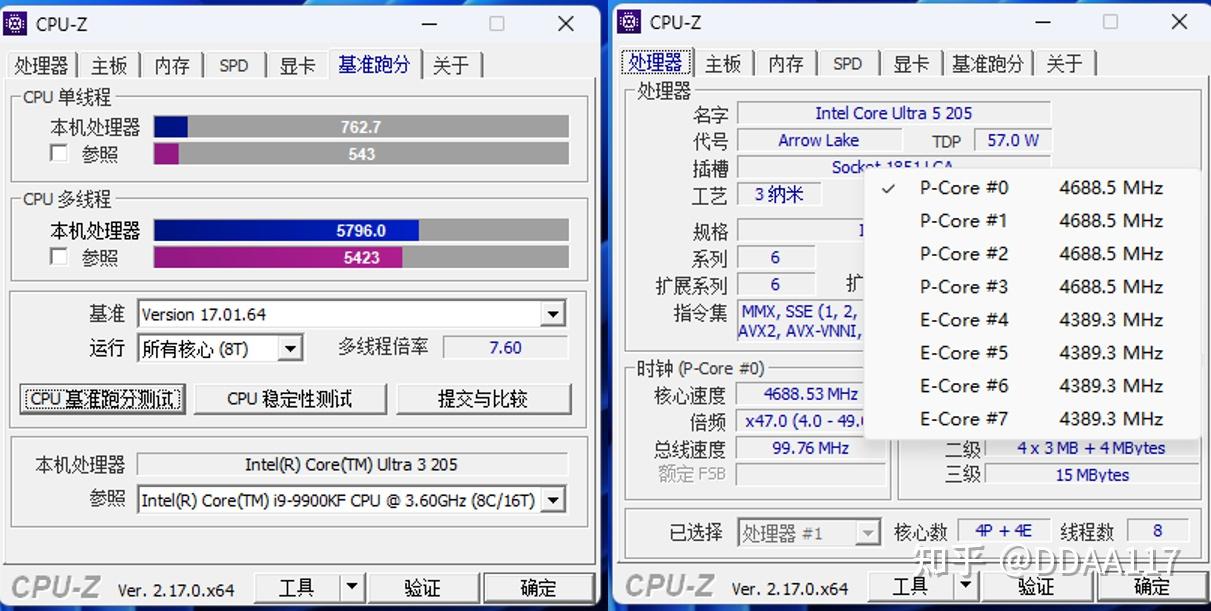Click 工具 button in left window
The image size is (1211, 611).
(x=297, y=588)
